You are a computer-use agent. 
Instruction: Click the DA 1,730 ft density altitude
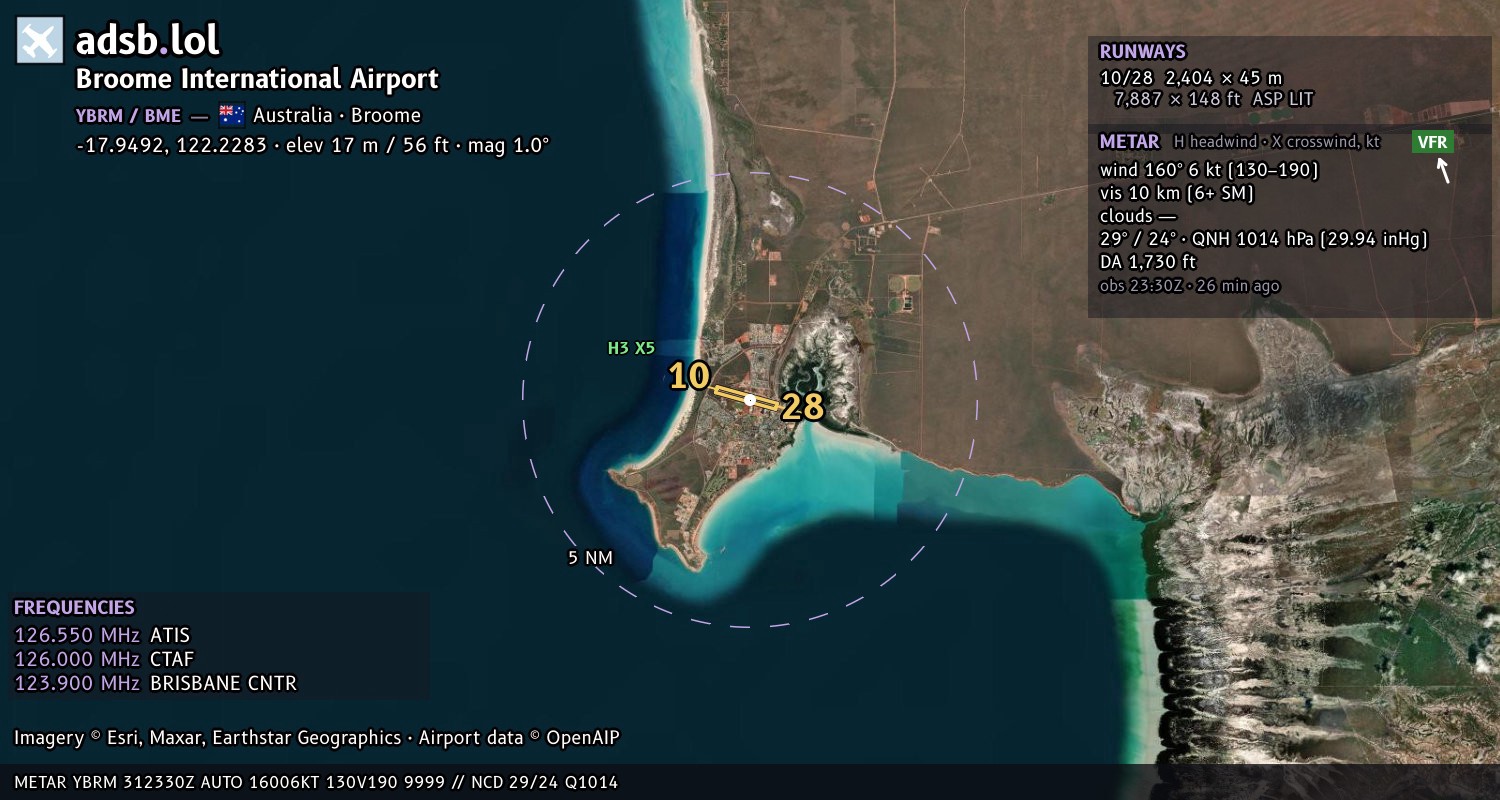click(x=1147, y=262)
